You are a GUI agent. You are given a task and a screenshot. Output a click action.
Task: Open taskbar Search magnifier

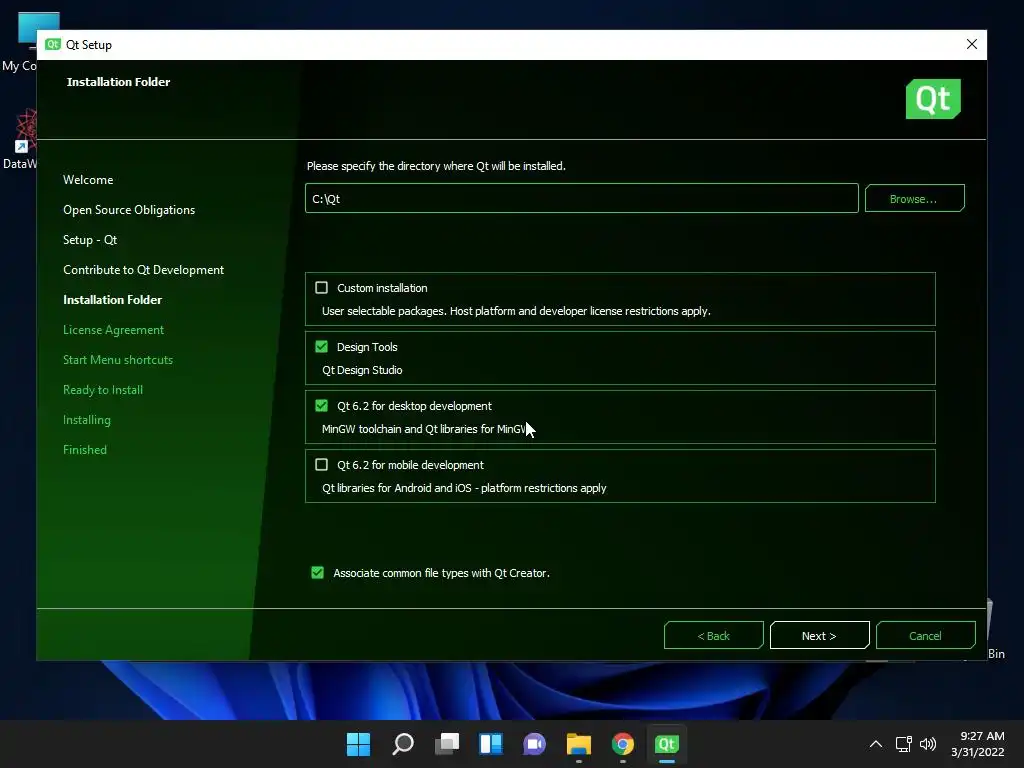pyautogui.click(x=402, y=744)
